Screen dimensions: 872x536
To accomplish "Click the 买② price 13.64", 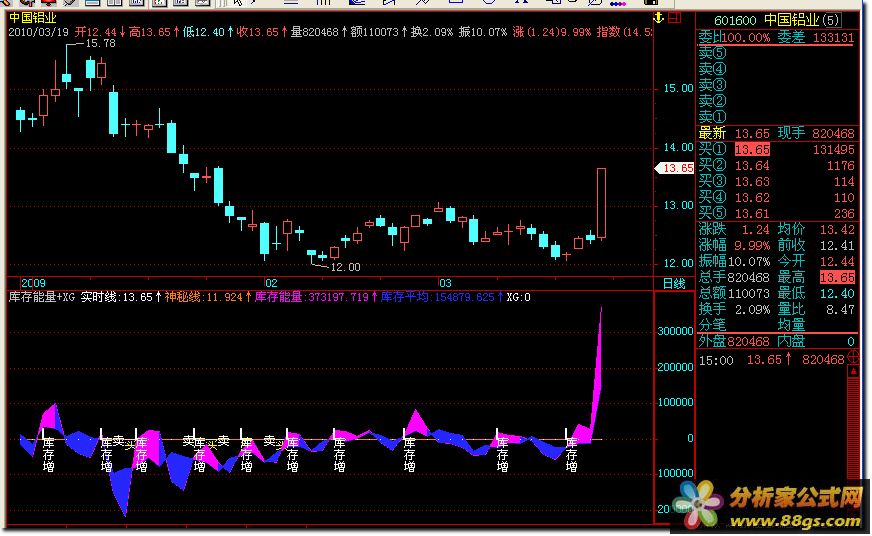I will 752,166.
